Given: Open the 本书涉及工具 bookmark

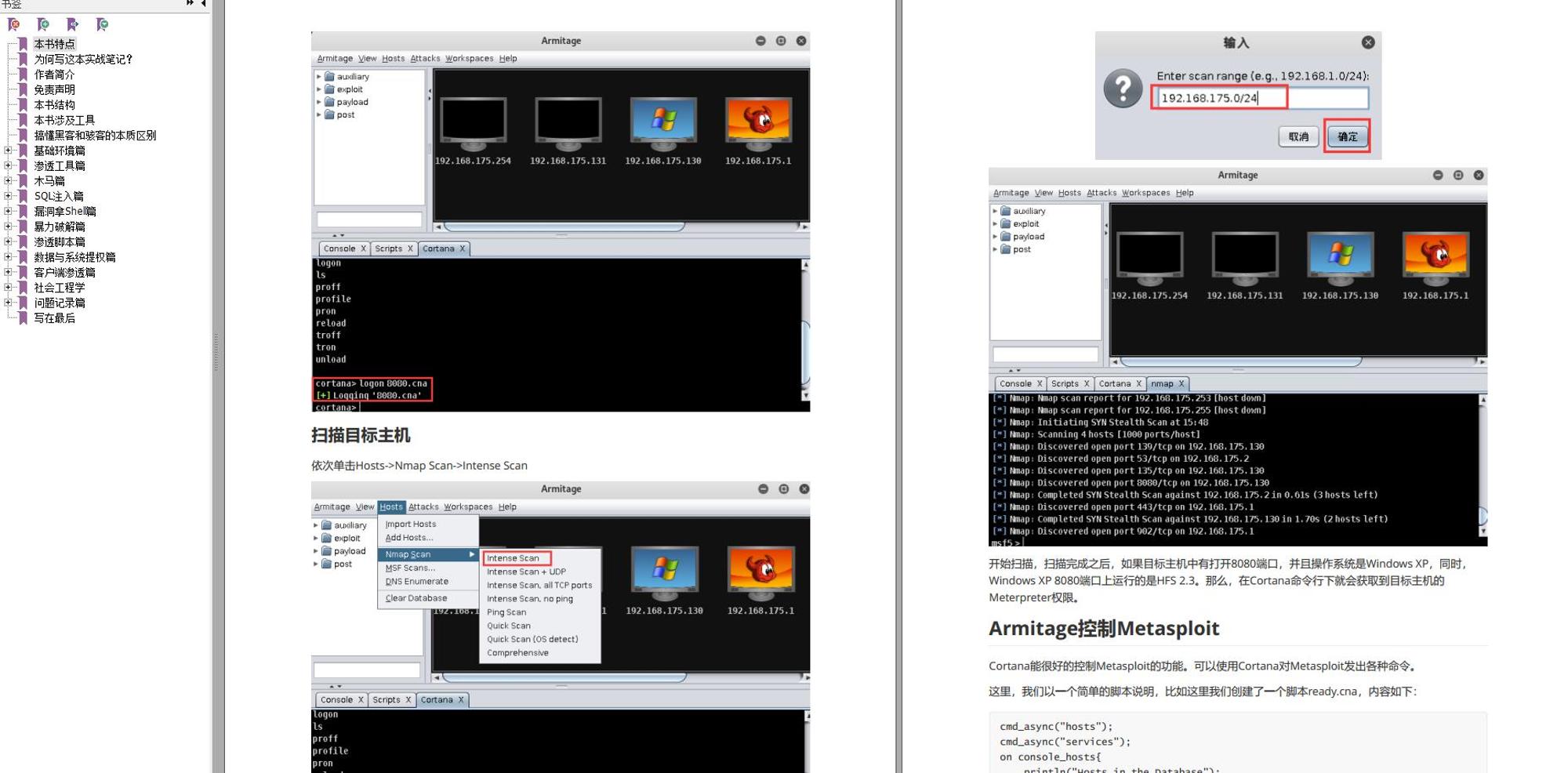Looking at the screenshot, I should pyautogui.click(x=64, y=120).
